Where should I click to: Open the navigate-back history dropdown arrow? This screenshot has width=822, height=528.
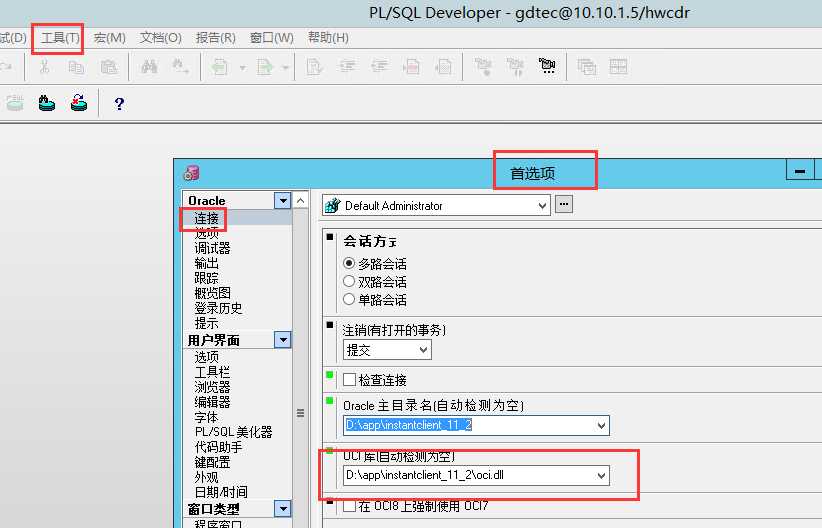click(243, 68)
